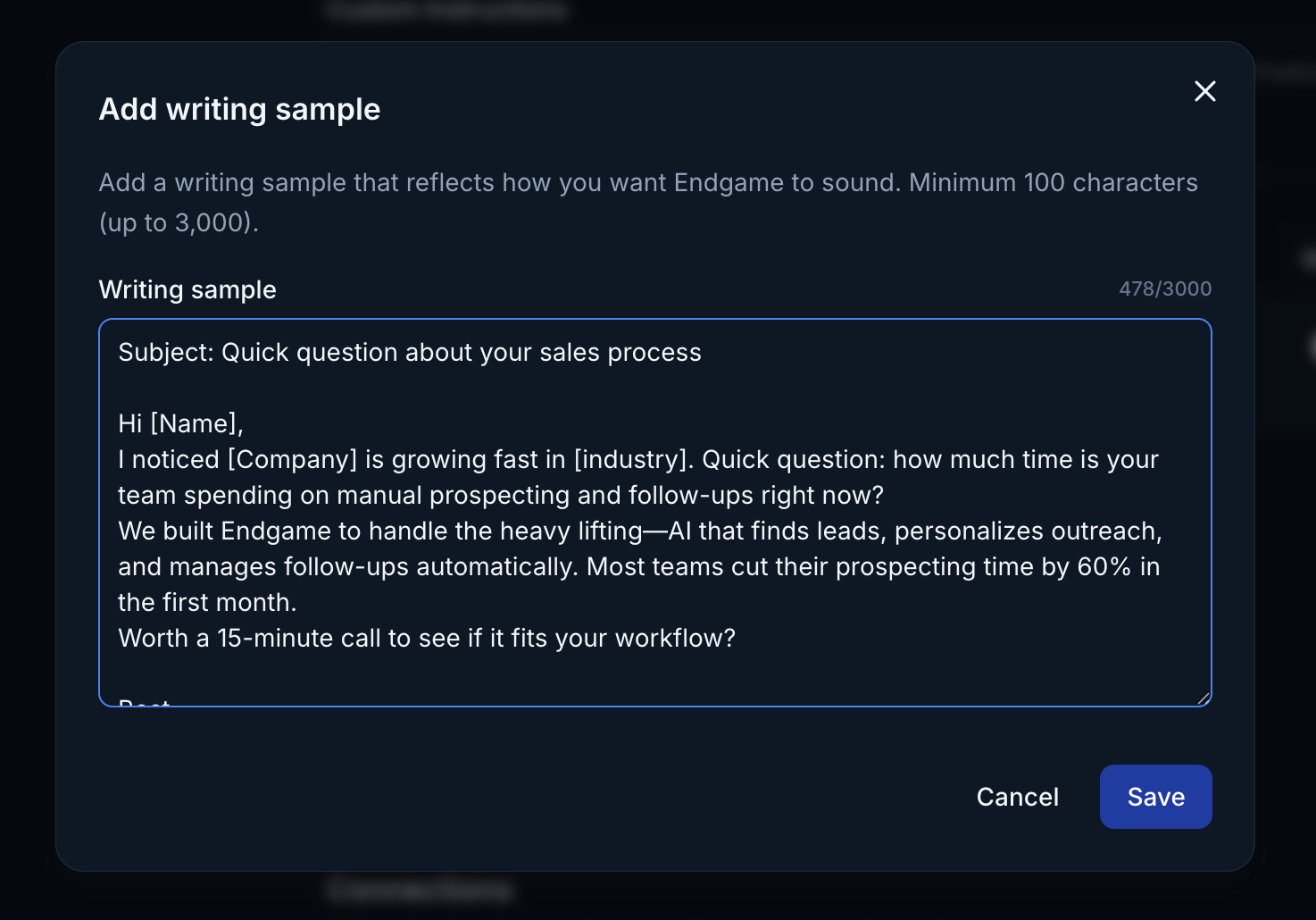Click the Worth a 15-minute call line

point(426,638)
